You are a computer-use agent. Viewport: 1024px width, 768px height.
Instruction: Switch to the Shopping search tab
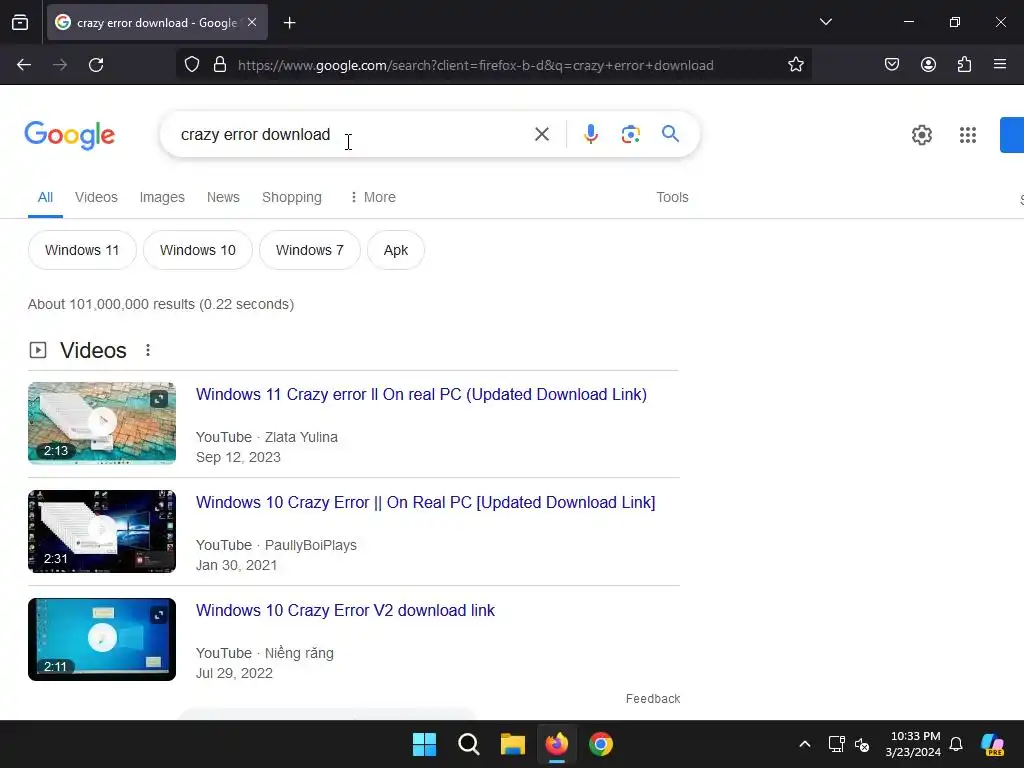click(292, 197)
